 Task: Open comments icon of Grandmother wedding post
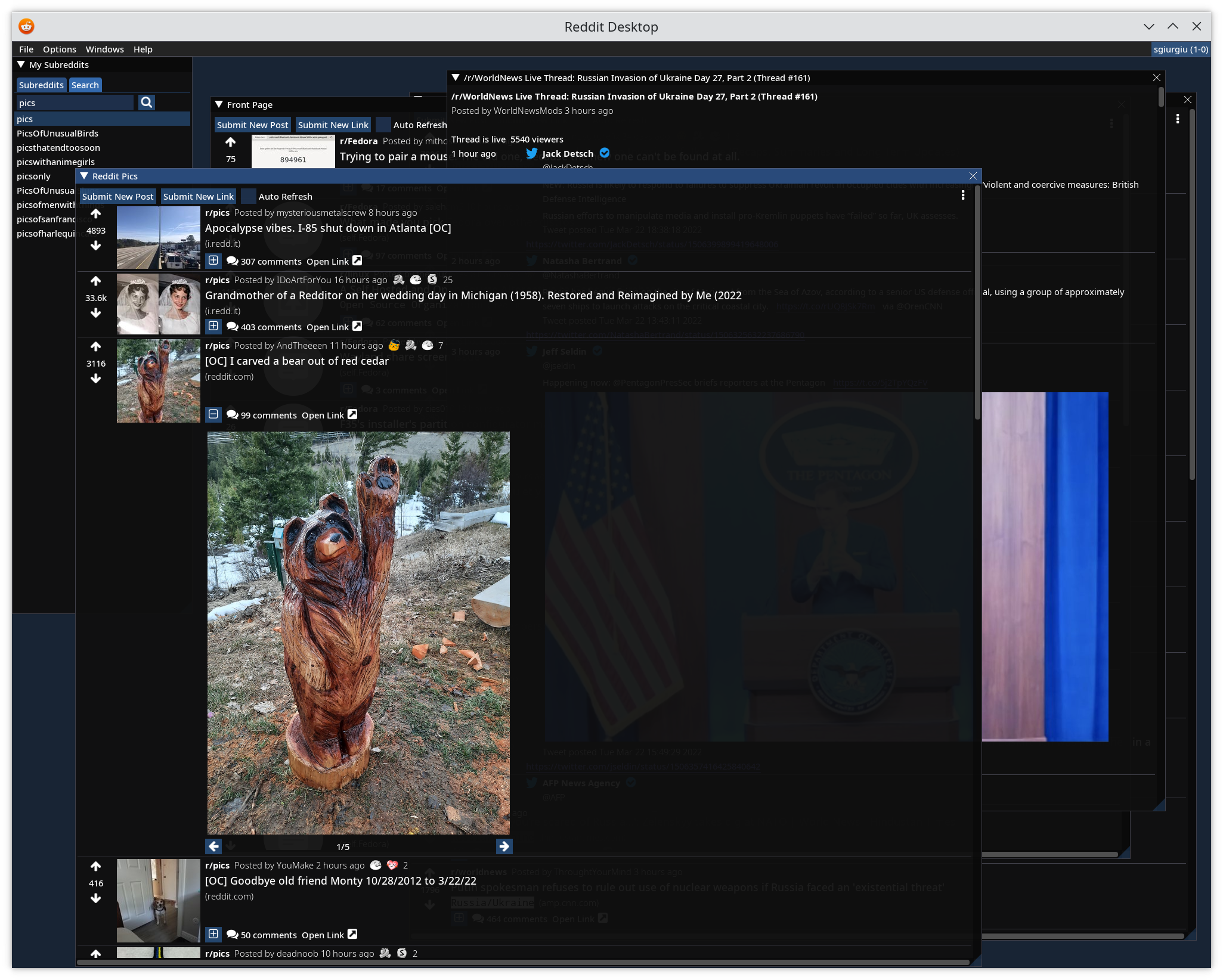pos(233,327)
